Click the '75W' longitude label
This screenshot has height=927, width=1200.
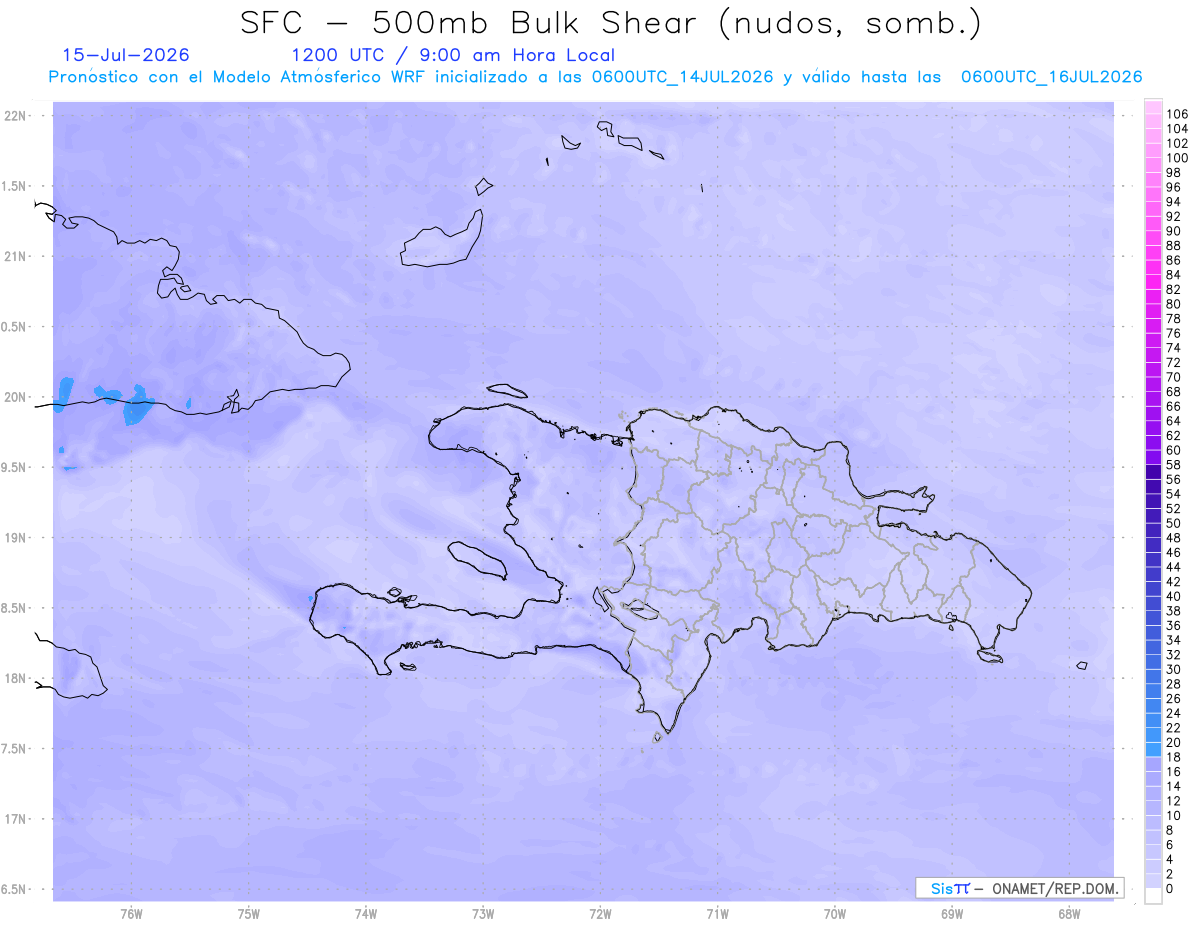(248, 913)
